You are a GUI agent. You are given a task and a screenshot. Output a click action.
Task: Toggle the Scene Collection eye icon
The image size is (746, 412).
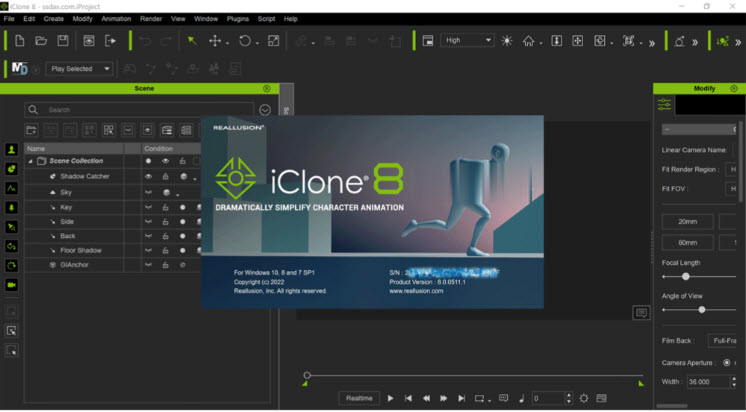point(165,161)
